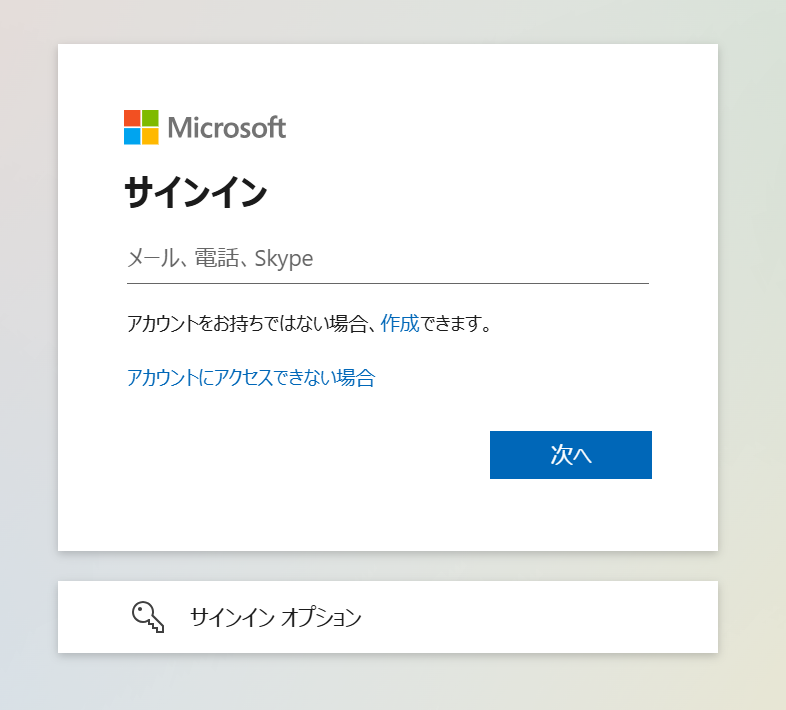Click the underline below the email field
This screenshot has height=710, width=786.
(387, 283)
